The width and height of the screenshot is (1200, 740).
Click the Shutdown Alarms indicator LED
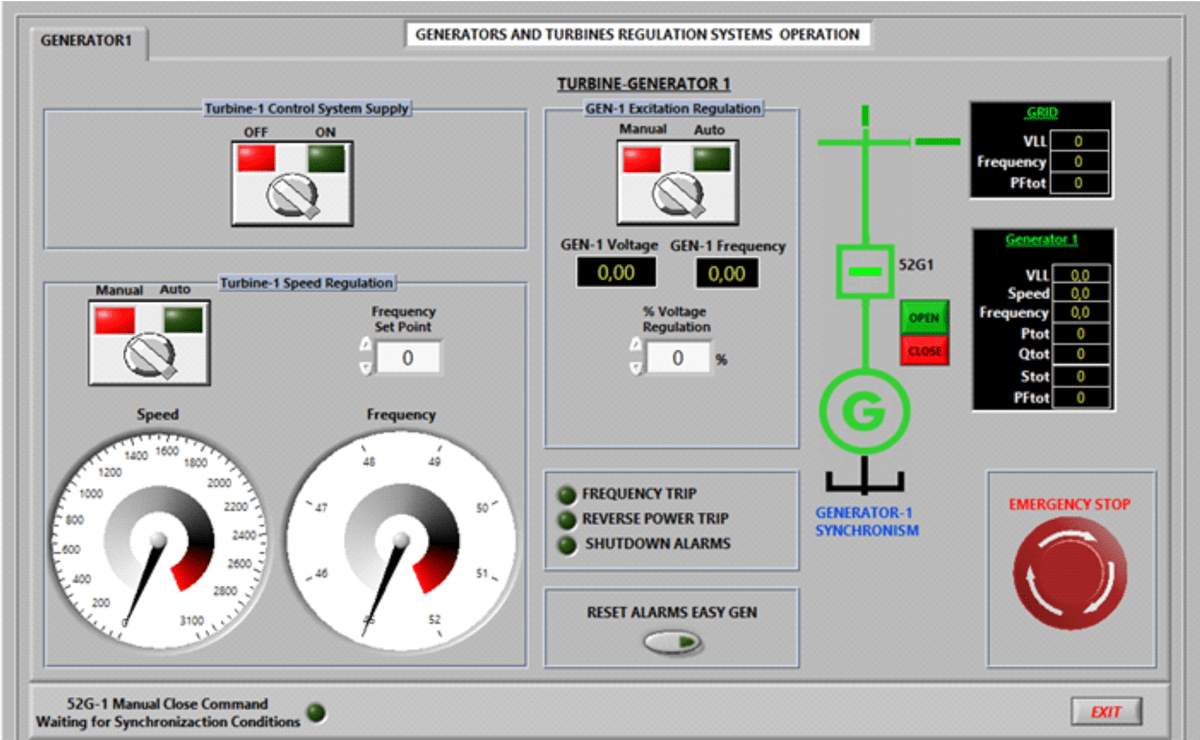[567, 544]
